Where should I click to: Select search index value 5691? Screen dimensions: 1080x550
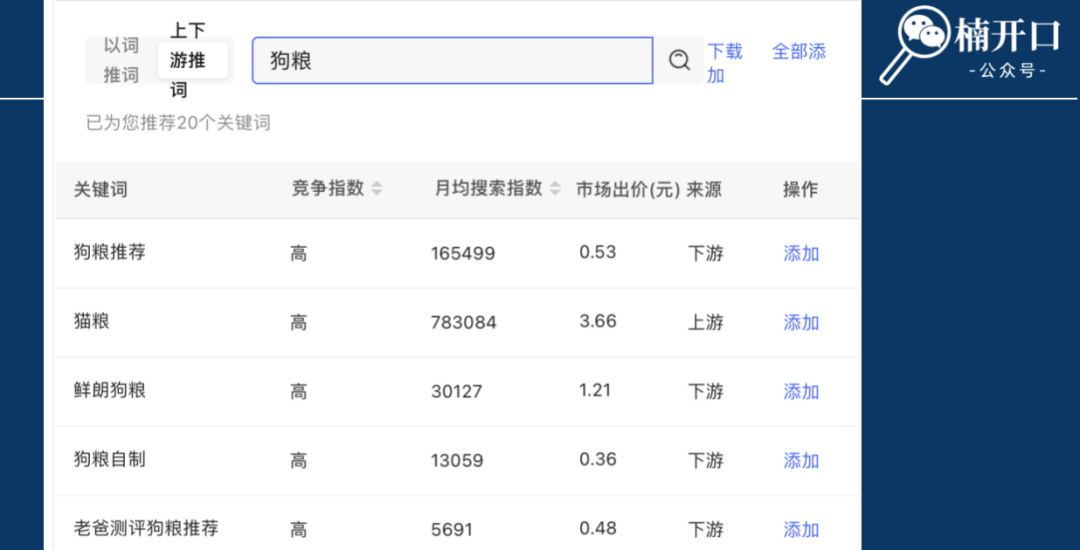[x=452, y=530]
